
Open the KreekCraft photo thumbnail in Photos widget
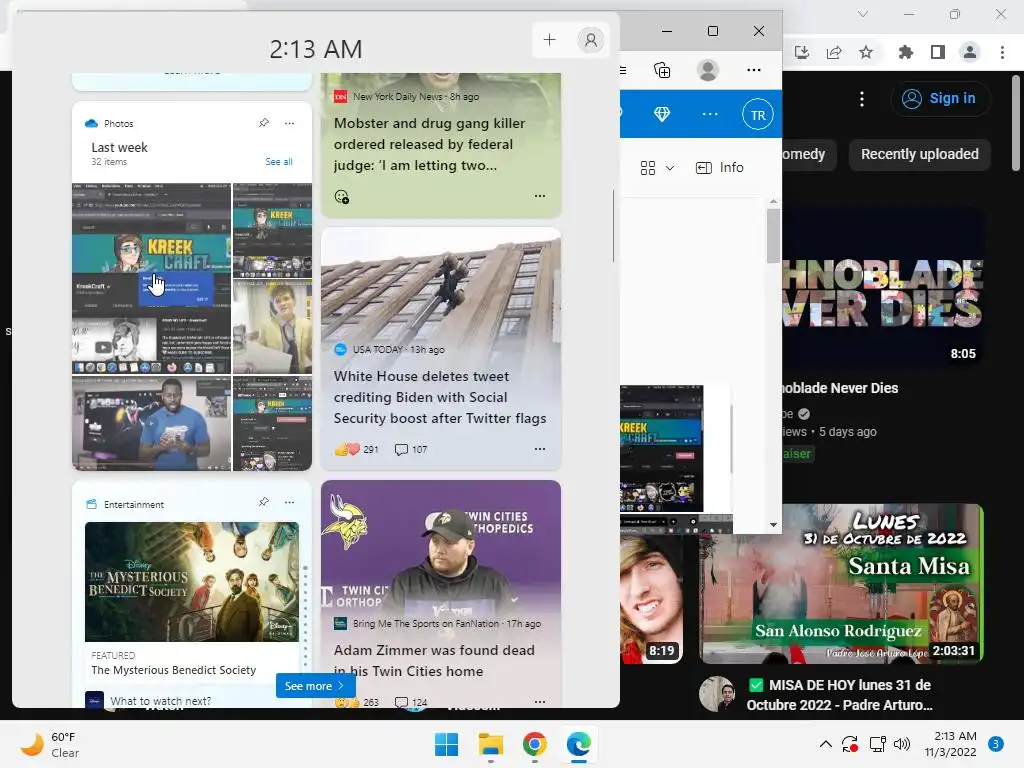click(x=152, y=278)
